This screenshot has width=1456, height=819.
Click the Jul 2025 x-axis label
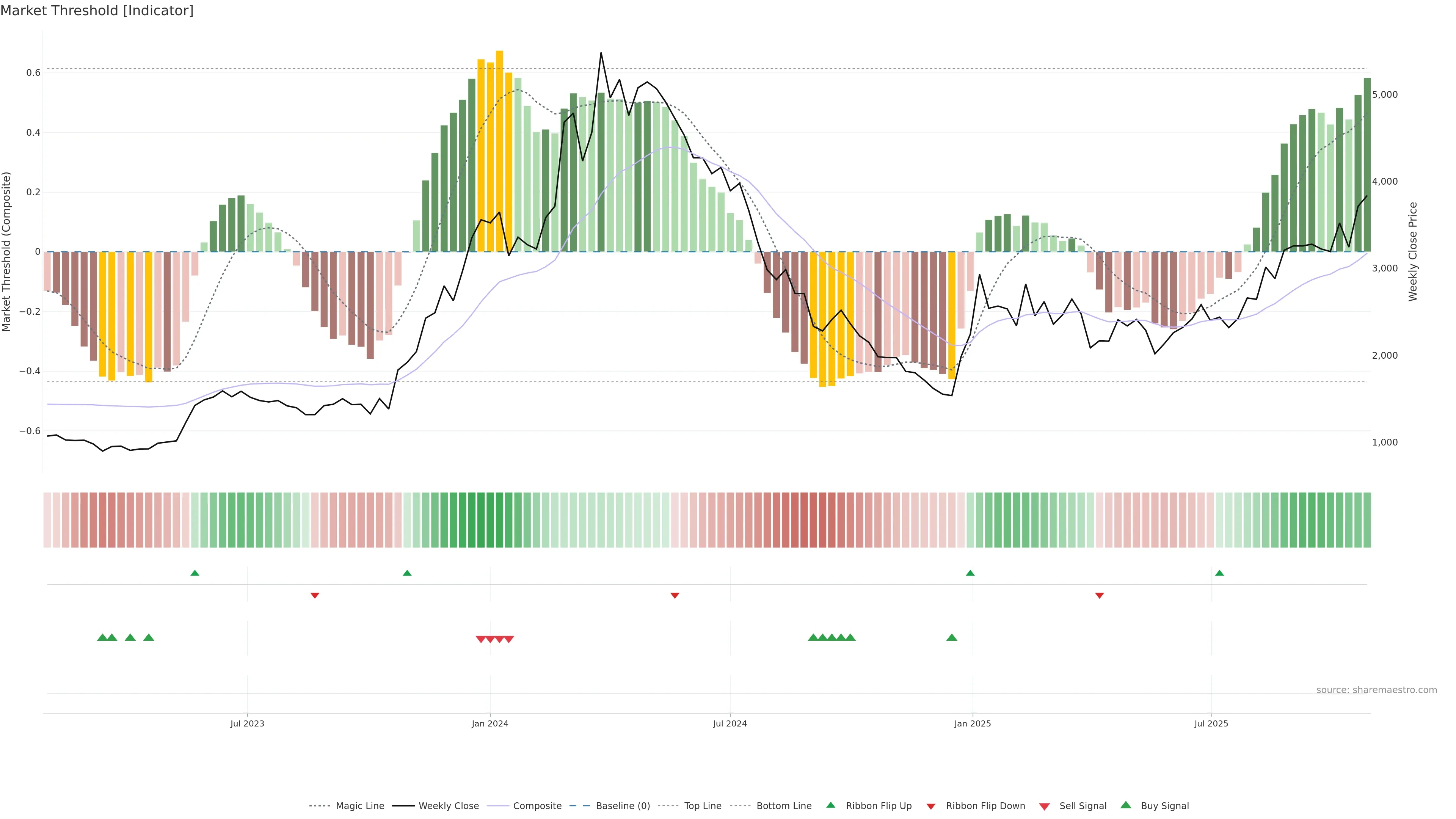1211,723
